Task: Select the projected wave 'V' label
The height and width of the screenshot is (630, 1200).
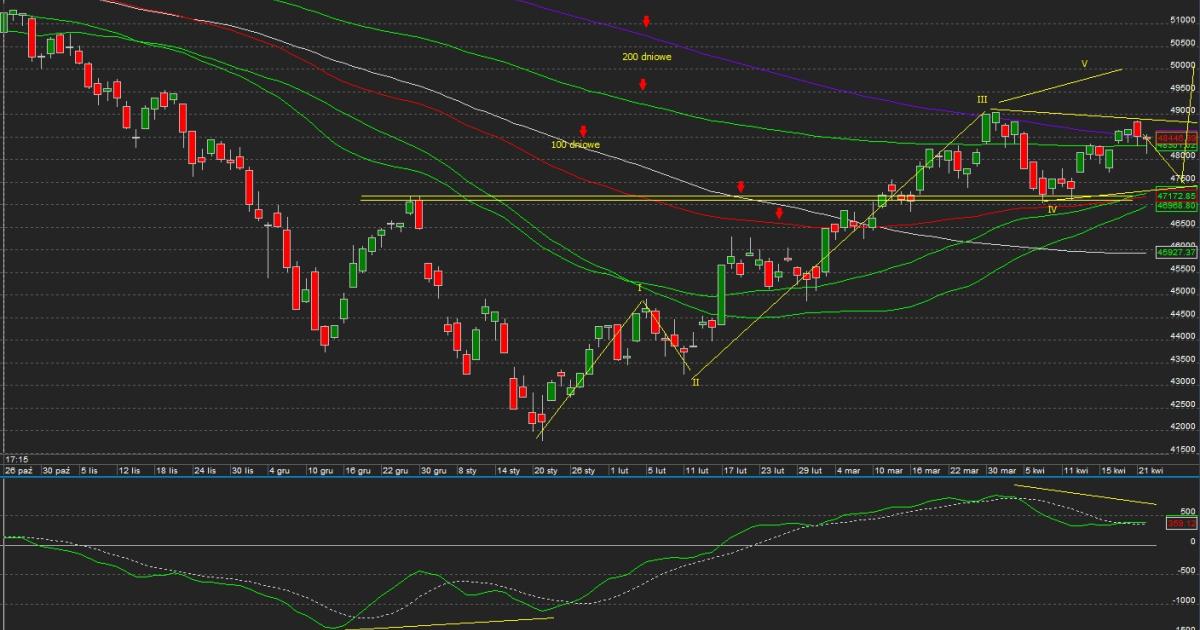Action: tap(1084, 63)
